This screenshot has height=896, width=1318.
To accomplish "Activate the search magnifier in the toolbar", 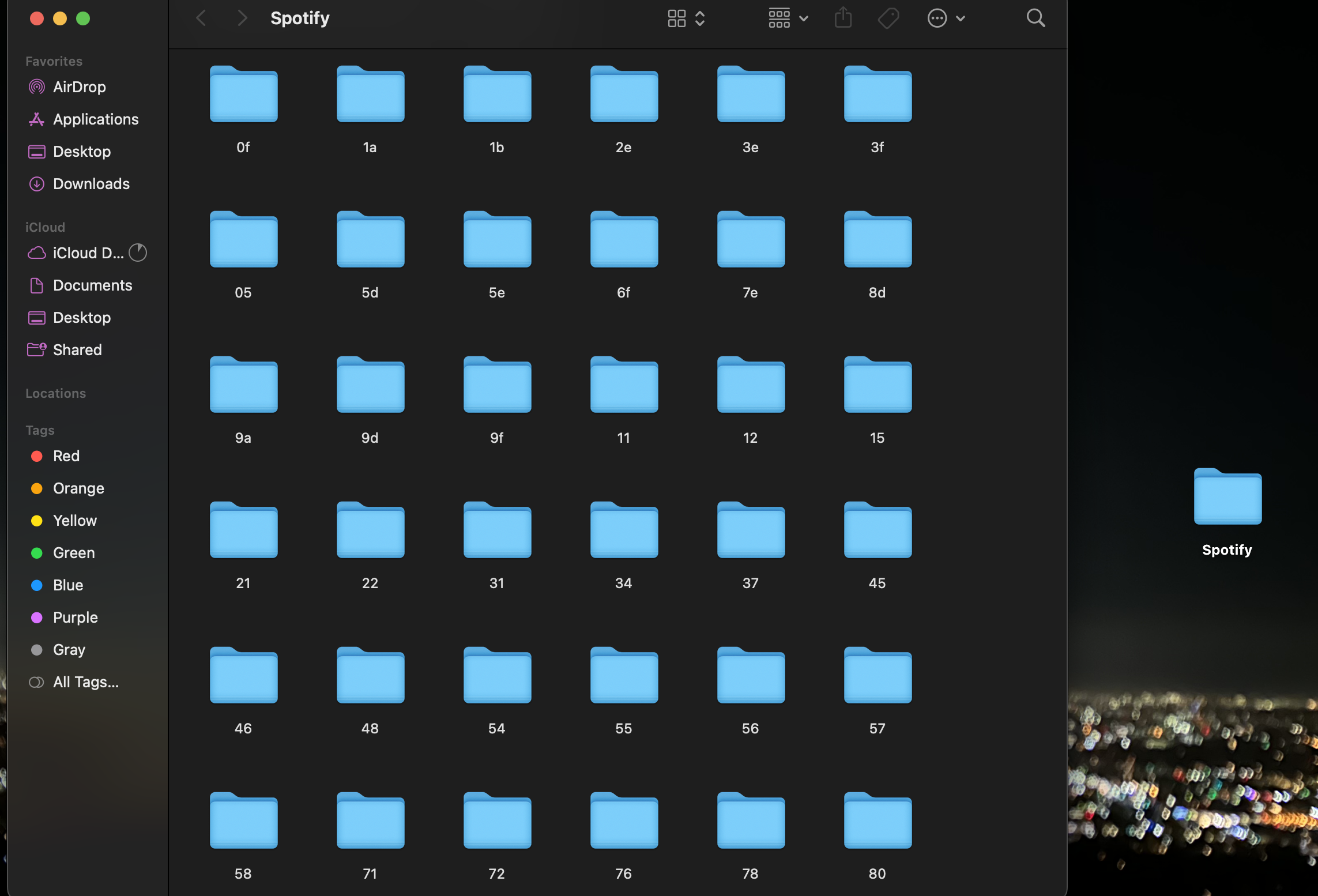I will coord(1035,18).
